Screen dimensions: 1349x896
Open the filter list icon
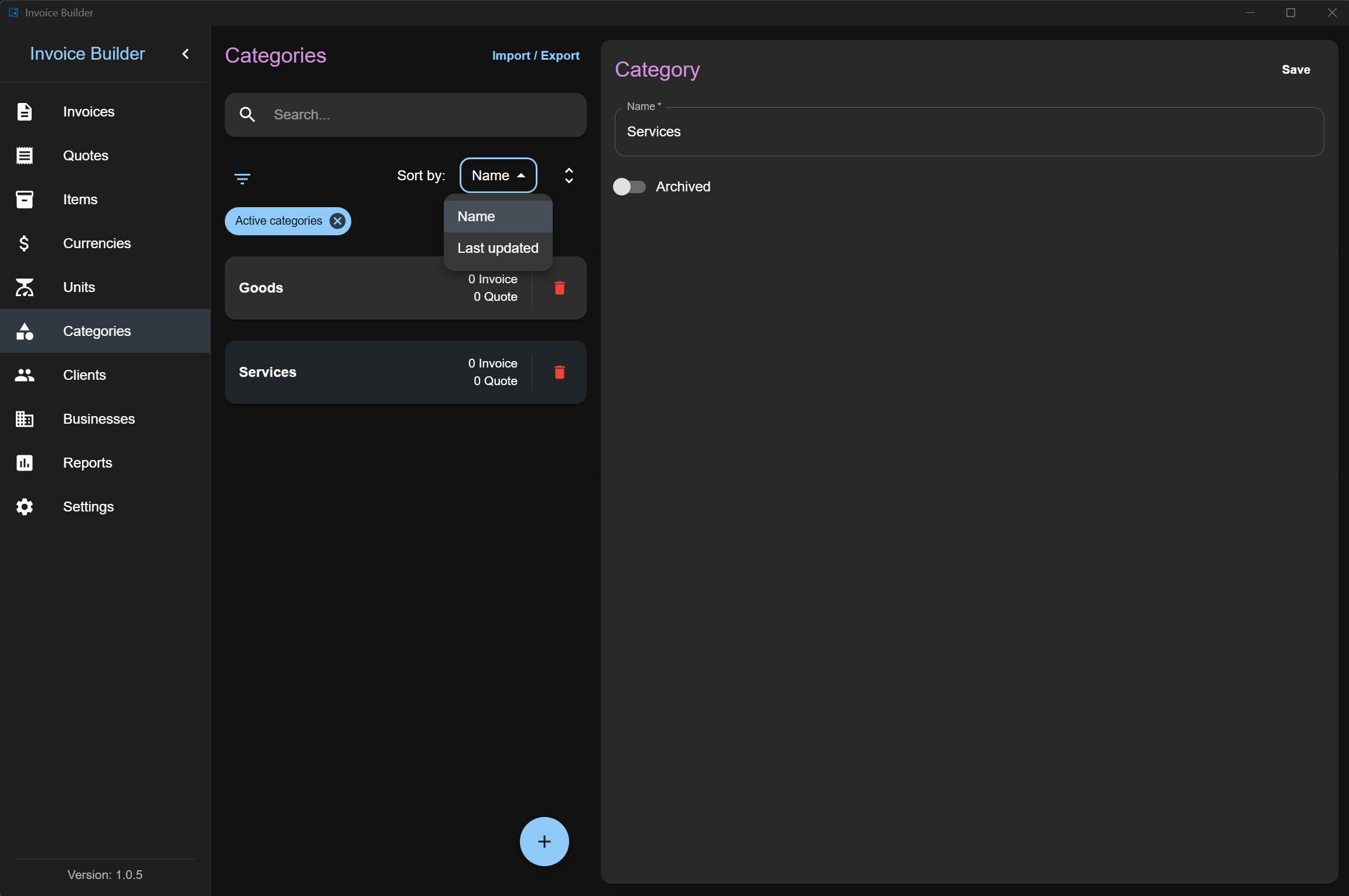242,178
